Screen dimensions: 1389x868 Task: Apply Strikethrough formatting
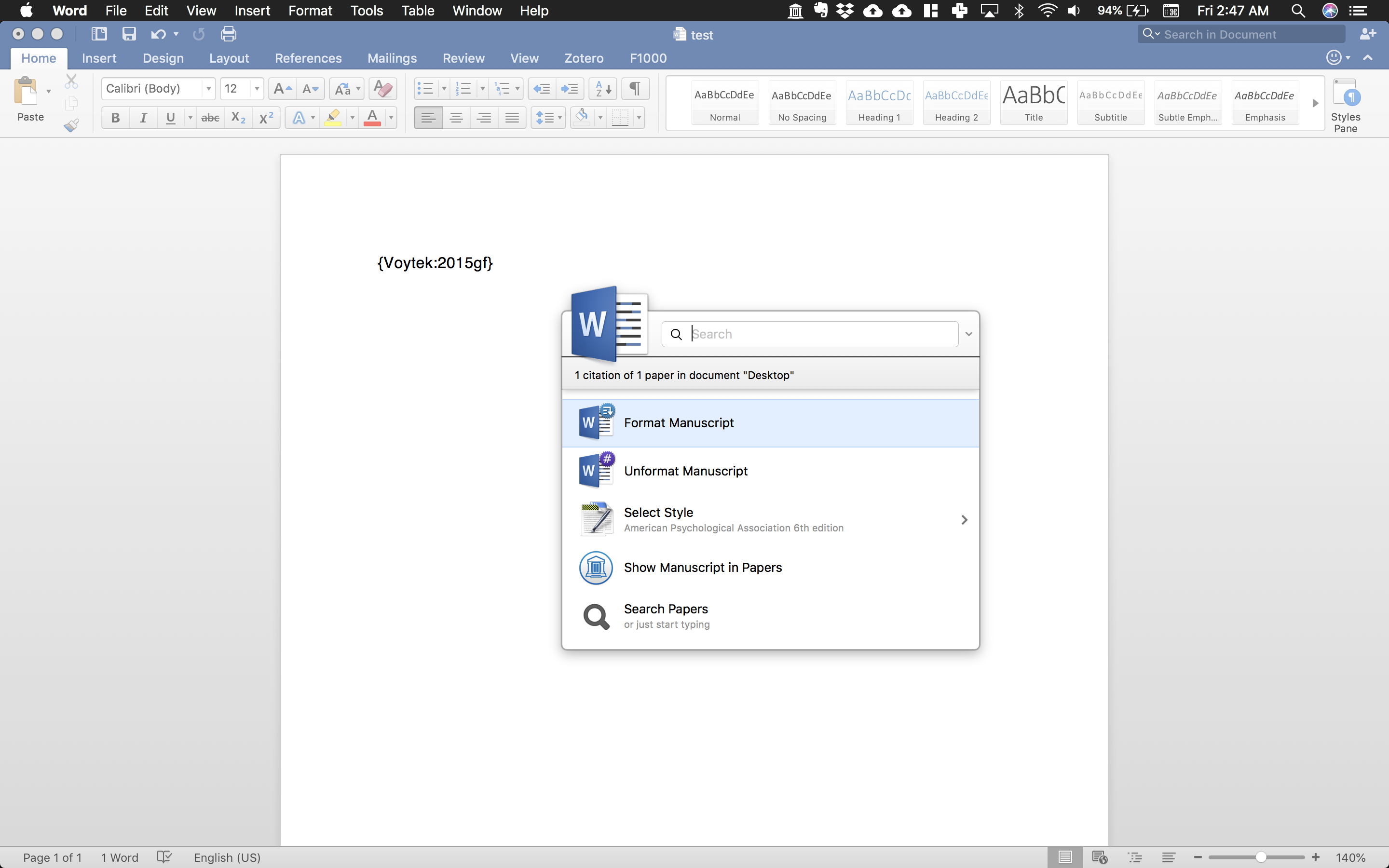210,118
